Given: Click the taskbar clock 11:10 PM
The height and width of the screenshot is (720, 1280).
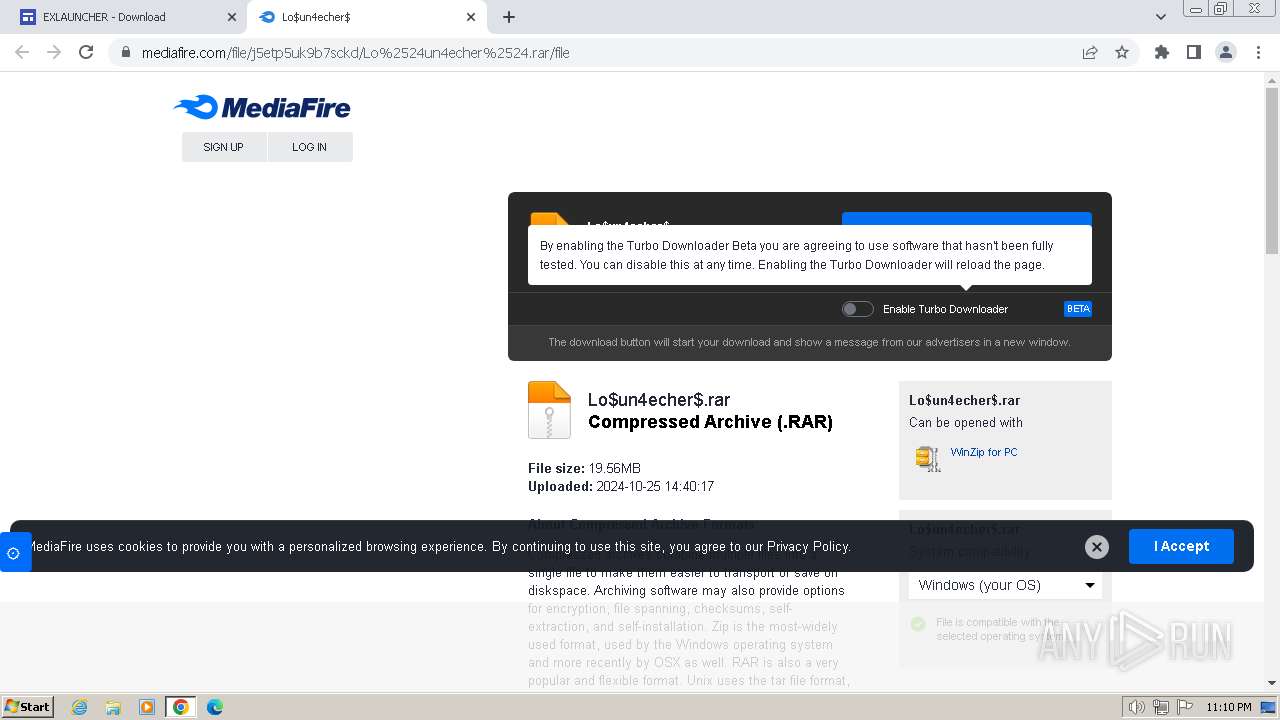Looking at the screenshot, I should tap(1229, 707).
